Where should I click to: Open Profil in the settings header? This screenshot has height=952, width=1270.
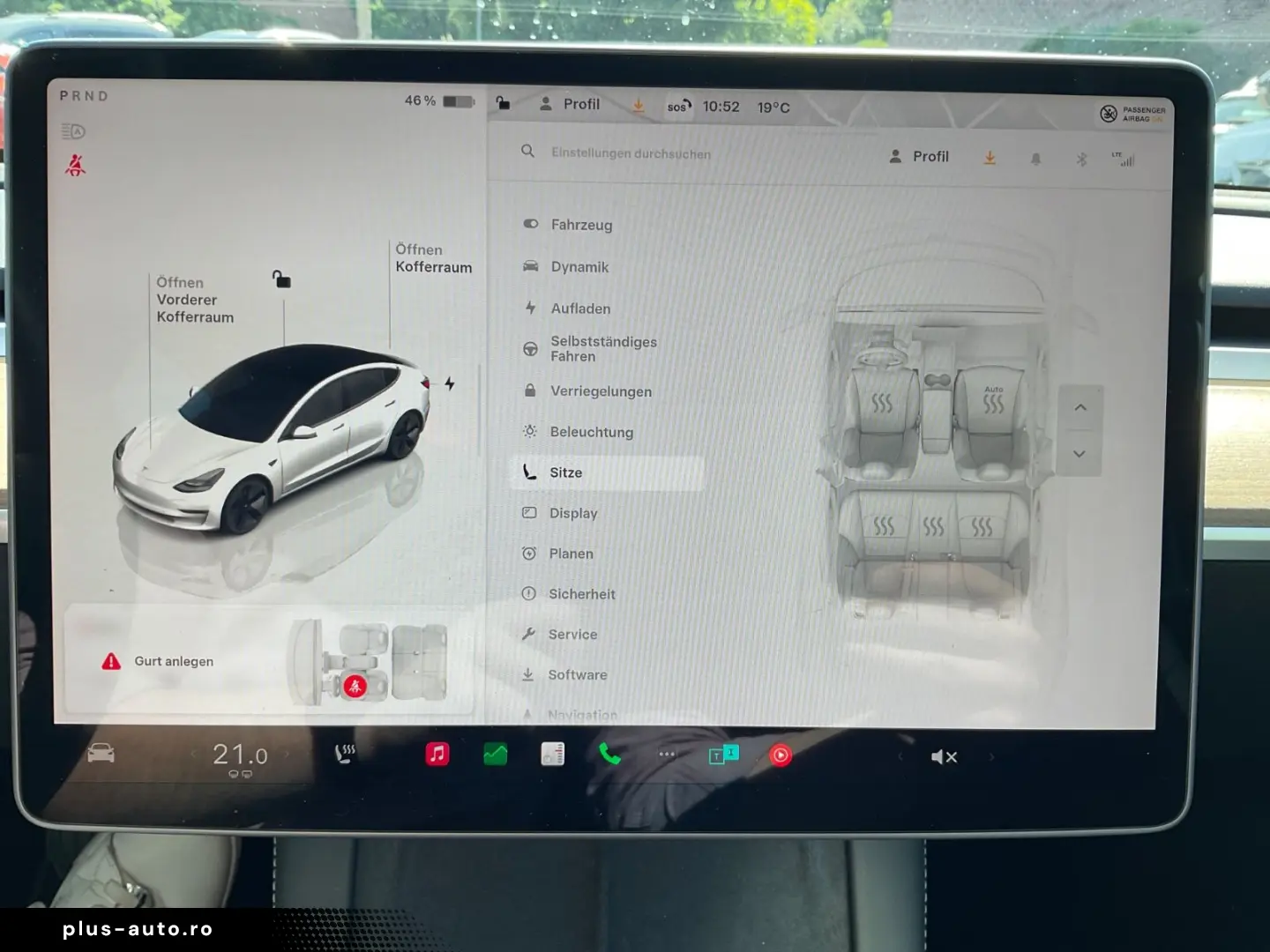point(919,156)
